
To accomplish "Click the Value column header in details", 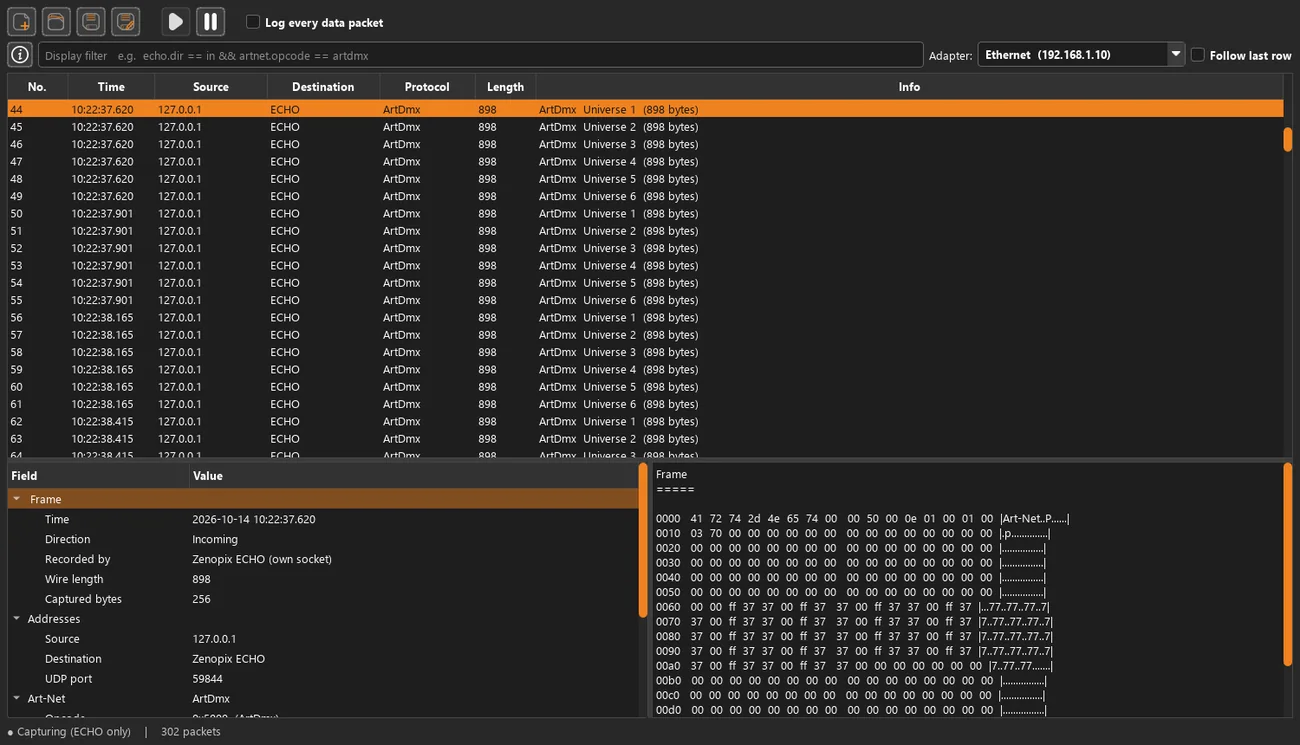I will click(414, 476).
